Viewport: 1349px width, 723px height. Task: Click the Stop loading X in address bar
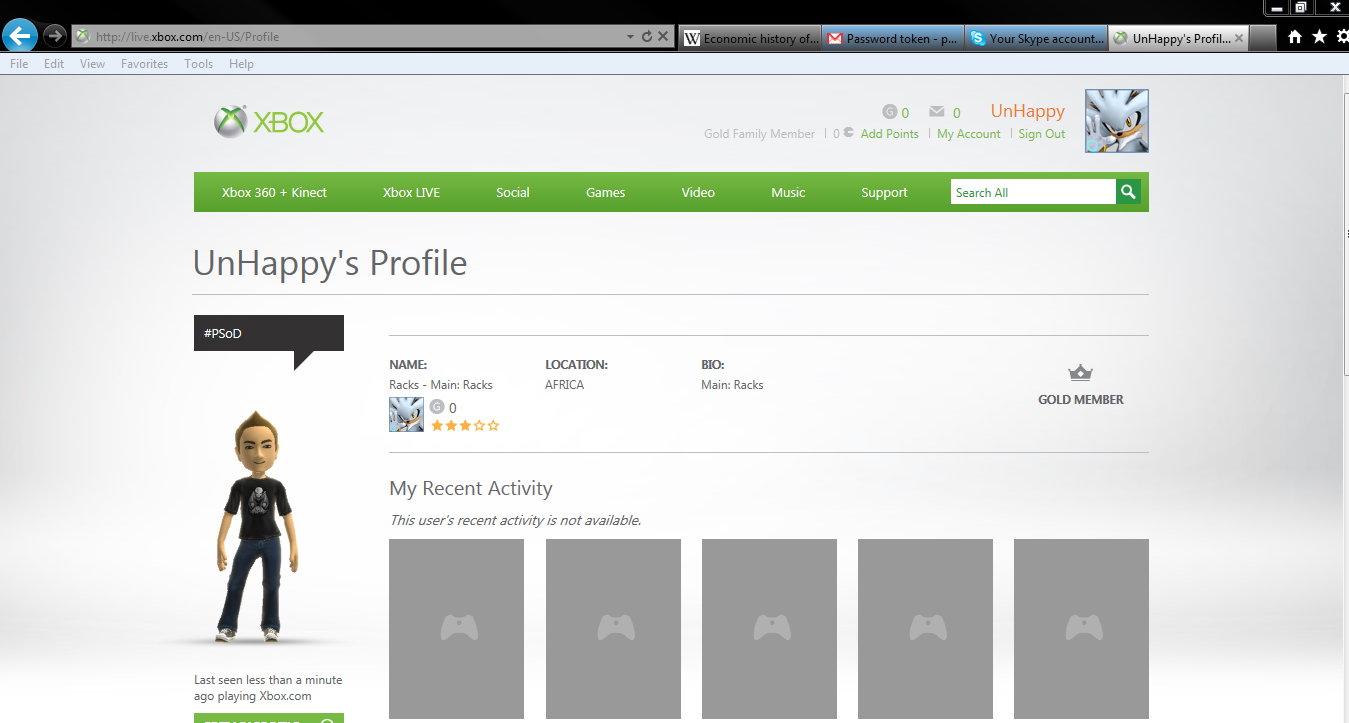tap(662, 37)
